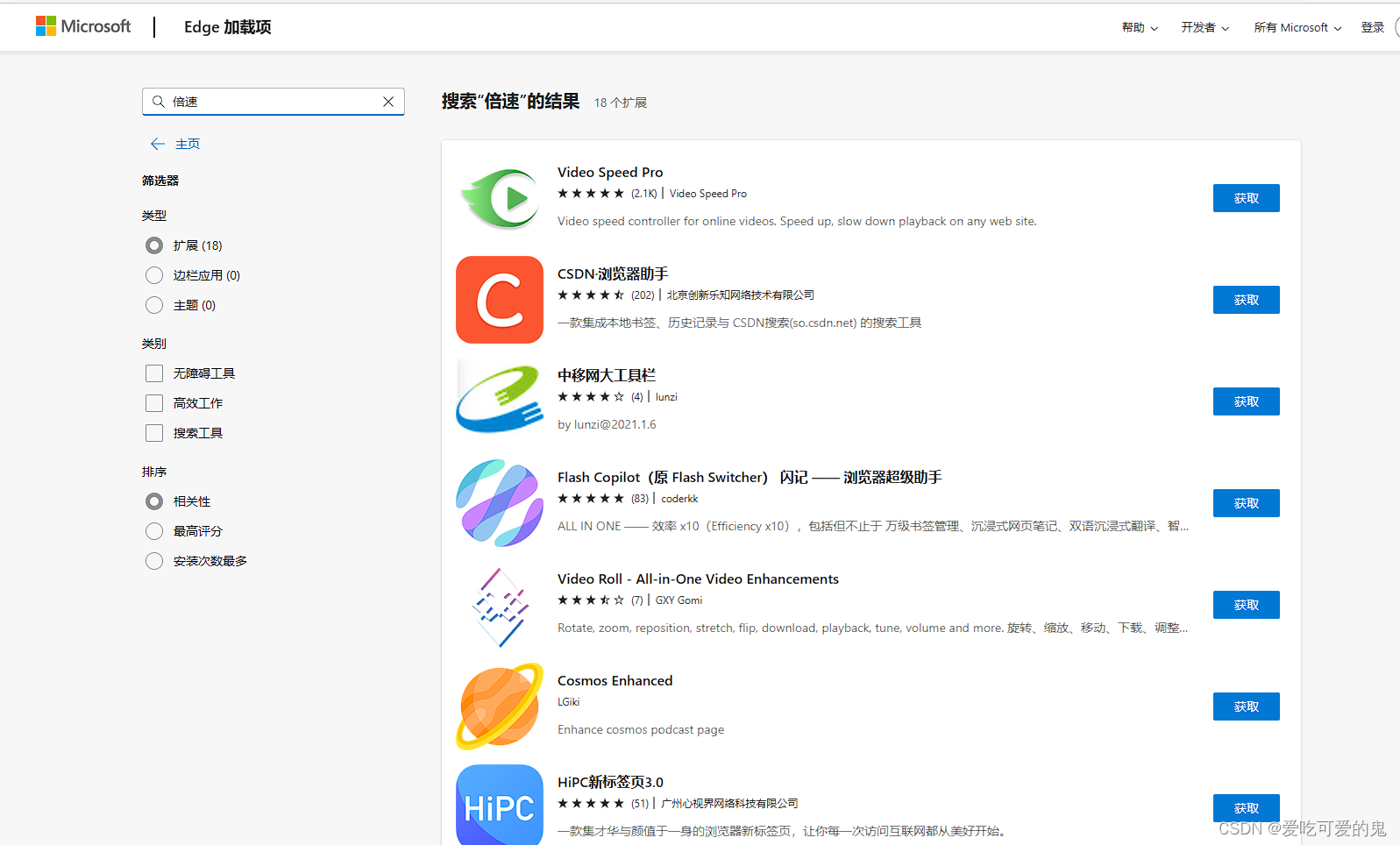
Task: Open the Flash Copilot icon
Action: point(500,503)
